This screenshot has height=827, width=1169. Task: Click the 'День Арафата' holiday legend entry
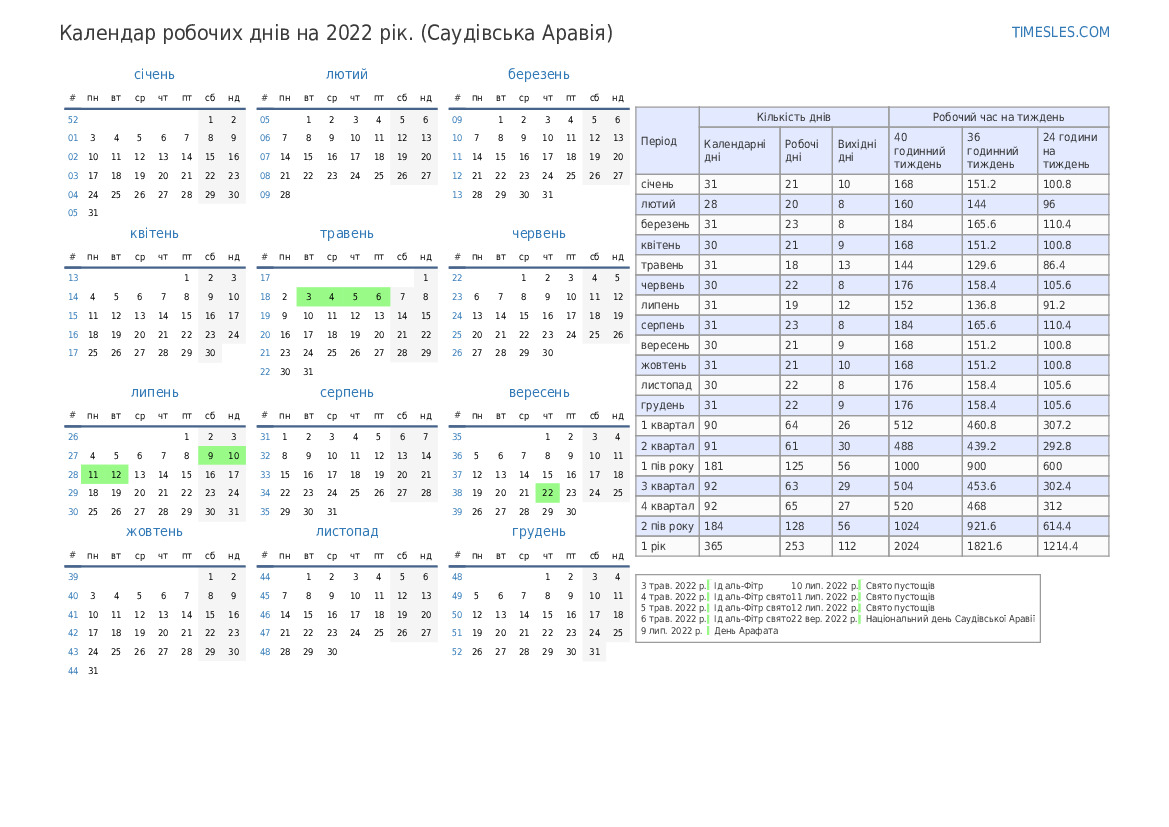coord(745,631)
